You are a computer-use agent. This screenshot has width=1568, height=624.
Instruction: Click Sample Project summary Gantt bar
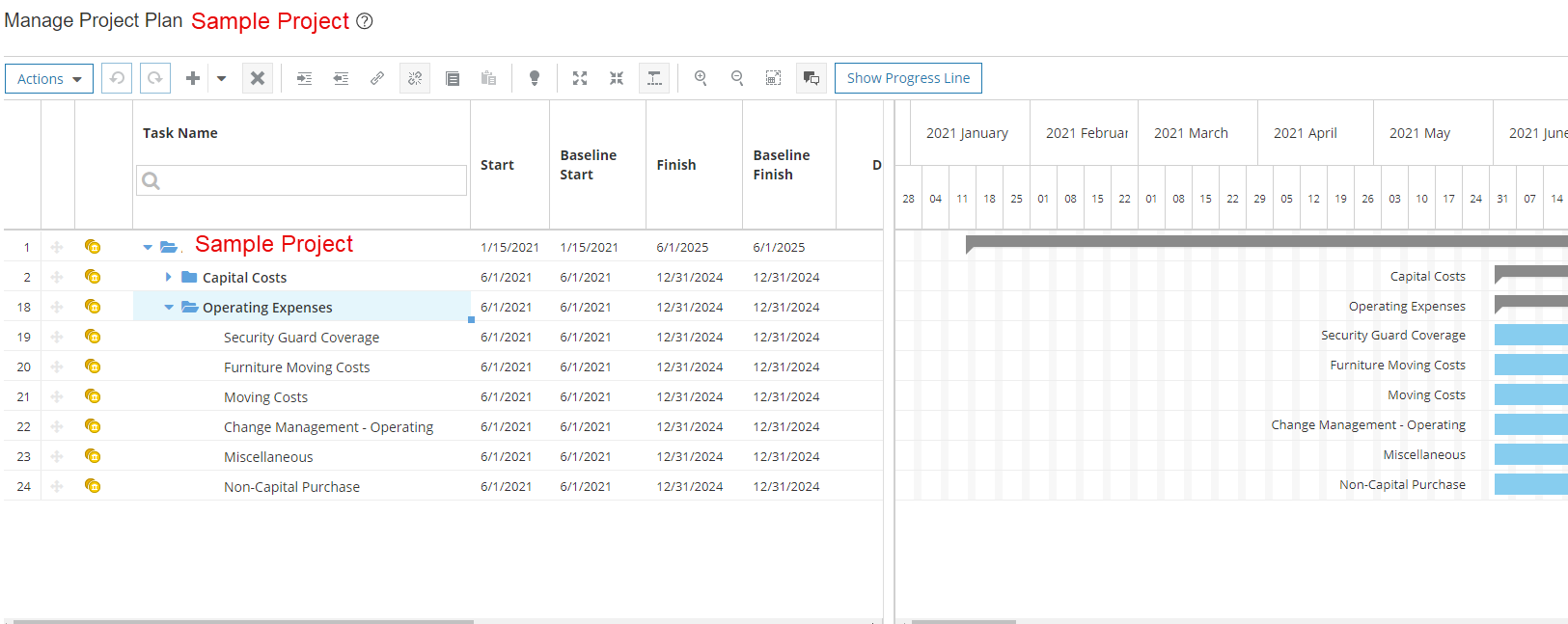1267,241
